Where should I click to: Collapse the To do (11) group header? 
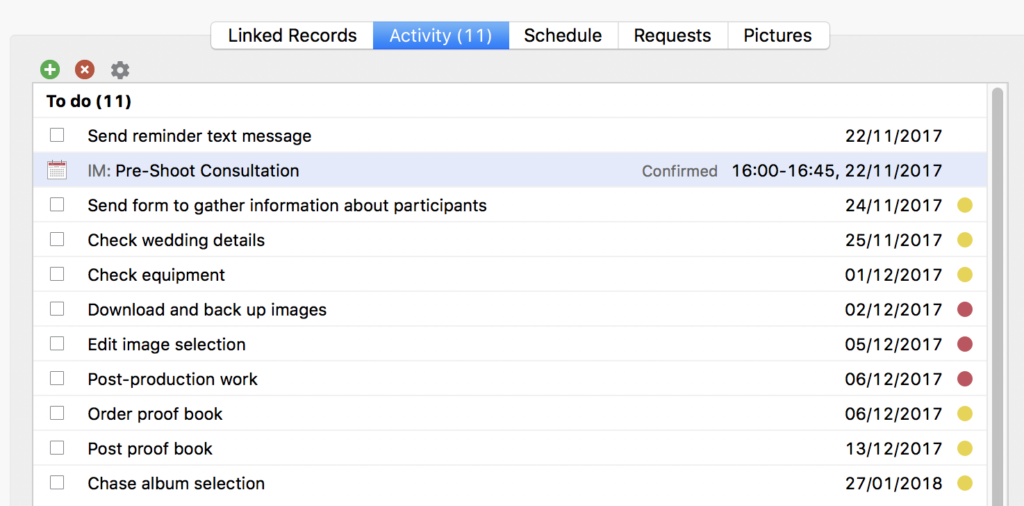89,101
